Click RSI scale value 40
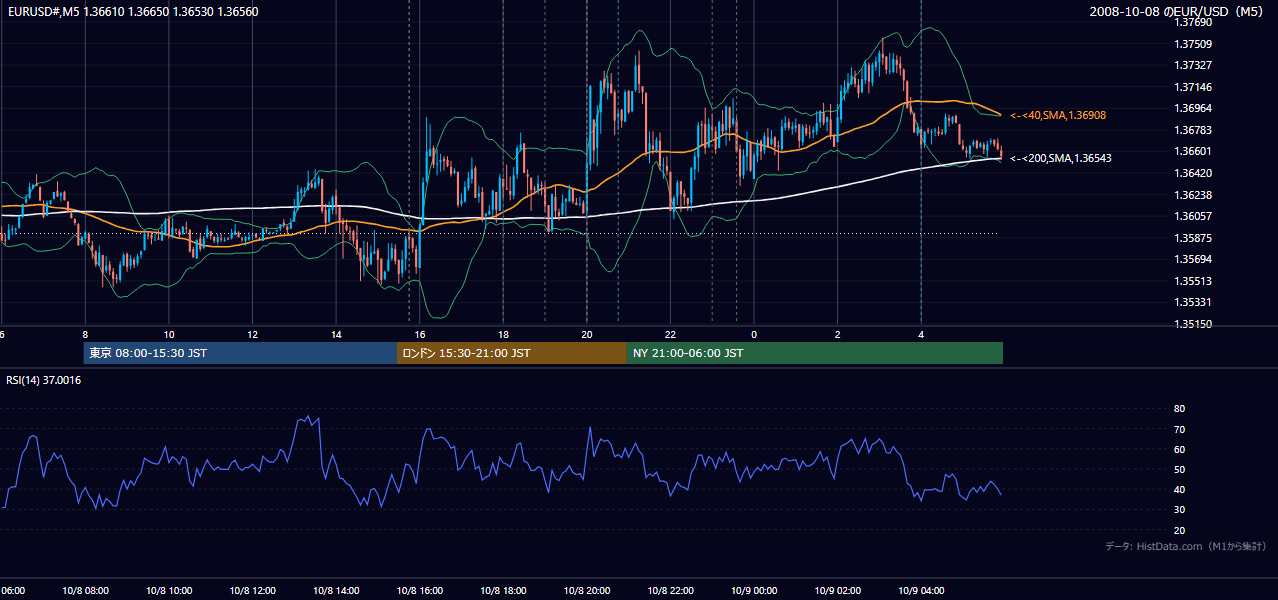The image size is (1278, 600). 1179,490
